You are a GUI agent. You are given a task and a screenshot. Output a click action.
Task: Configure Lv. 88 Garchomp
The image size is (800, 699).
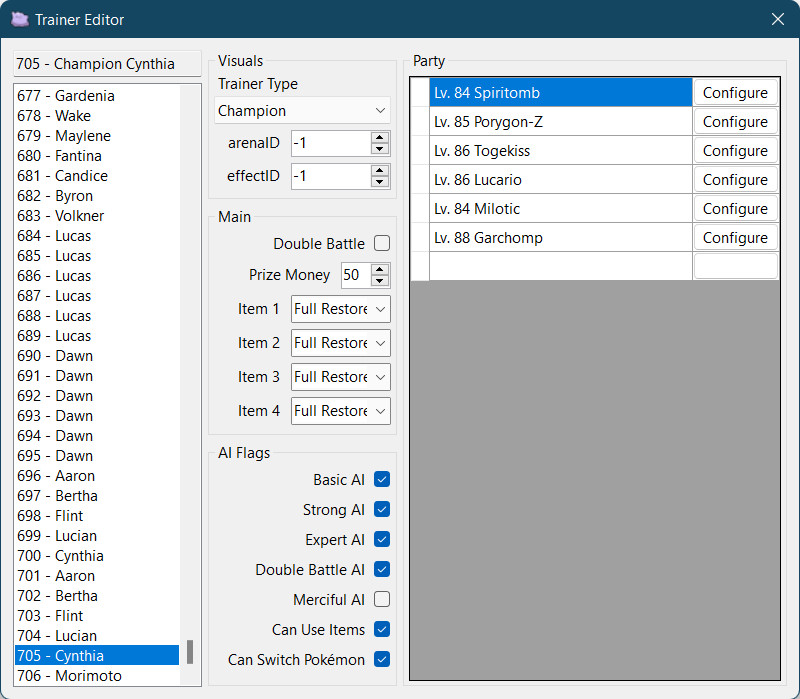[x=735, y=237]
